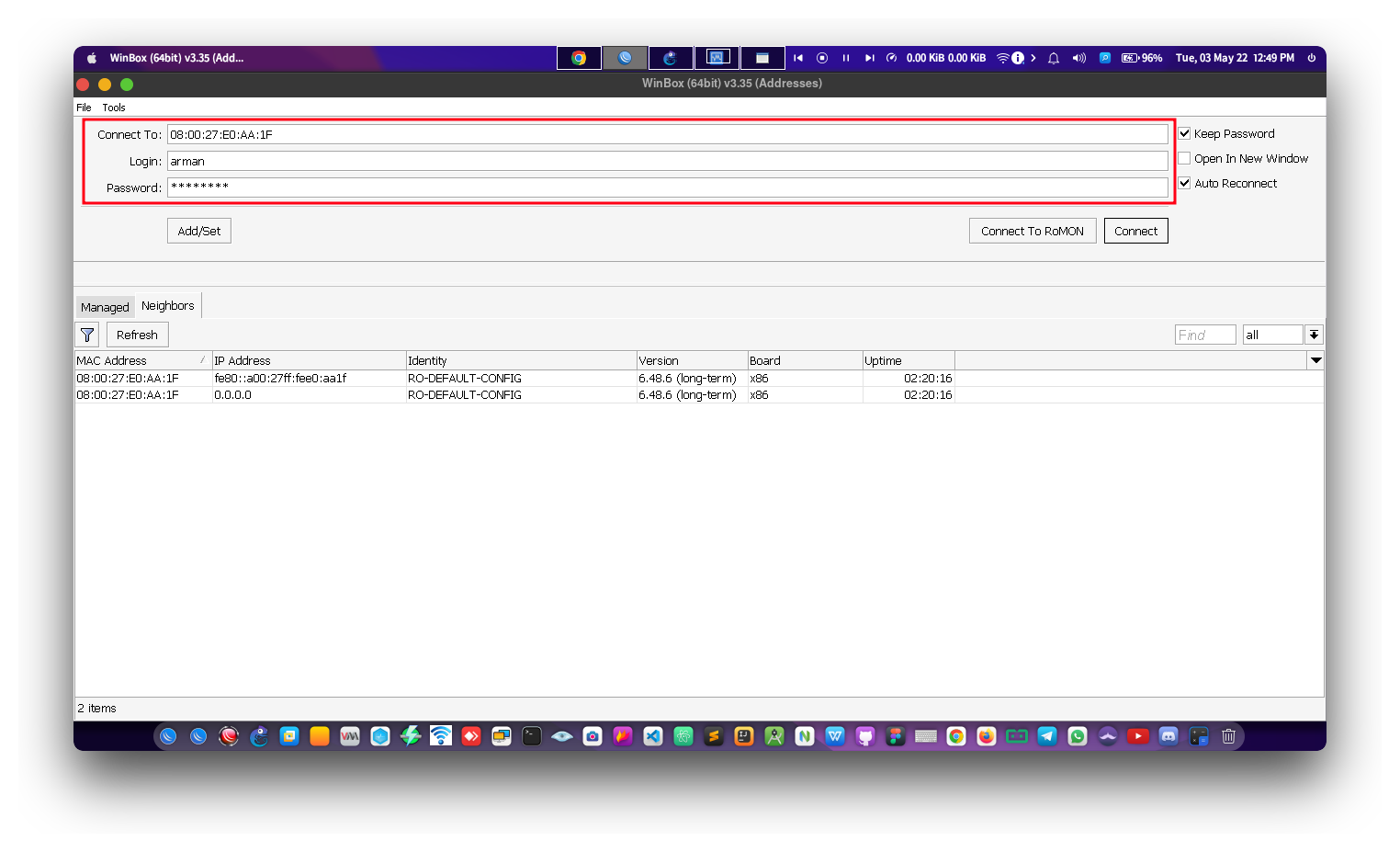Click the Refresh button

[x=137, y=335]
